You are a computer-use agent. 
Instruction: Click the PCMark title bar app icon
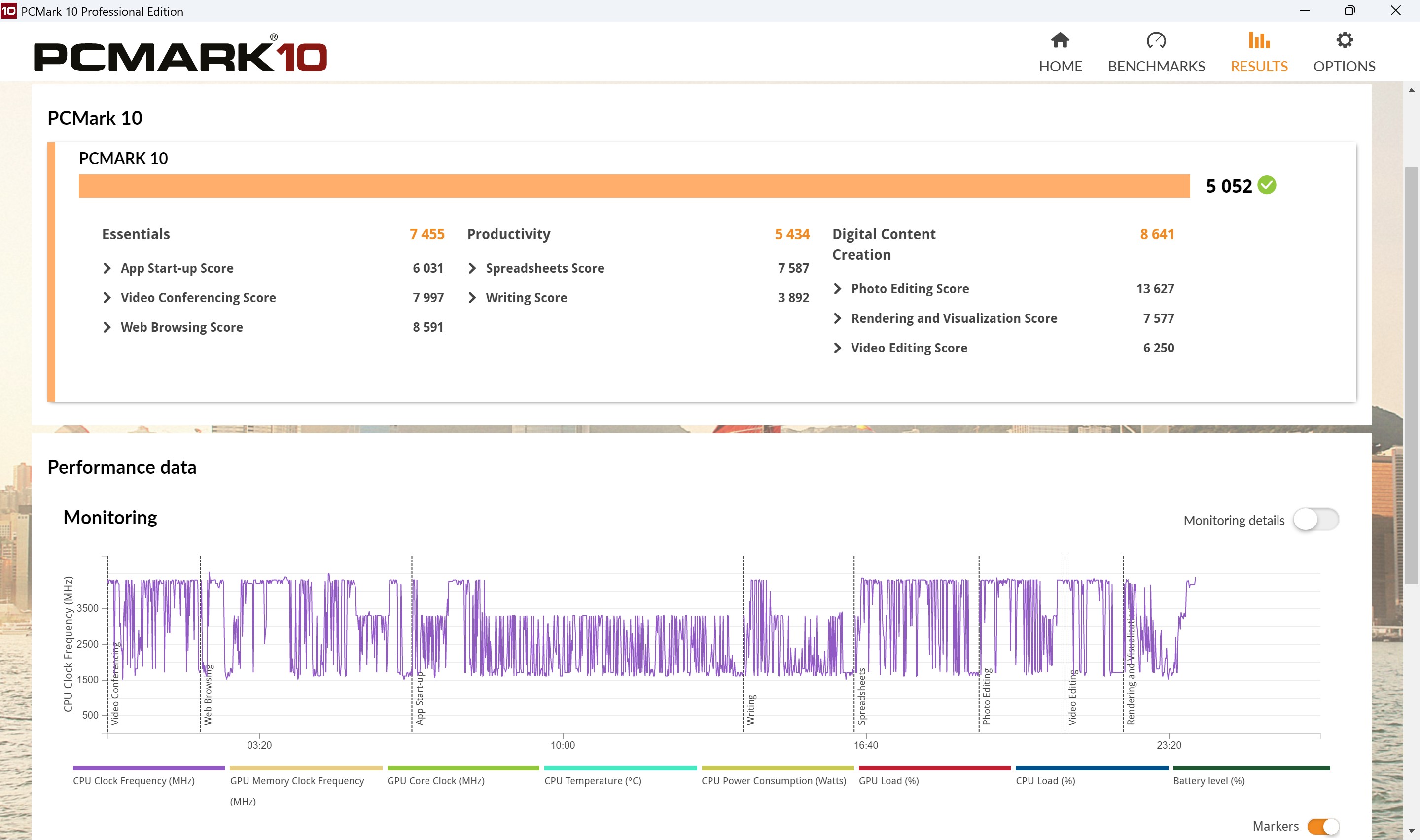click(8, 11)
